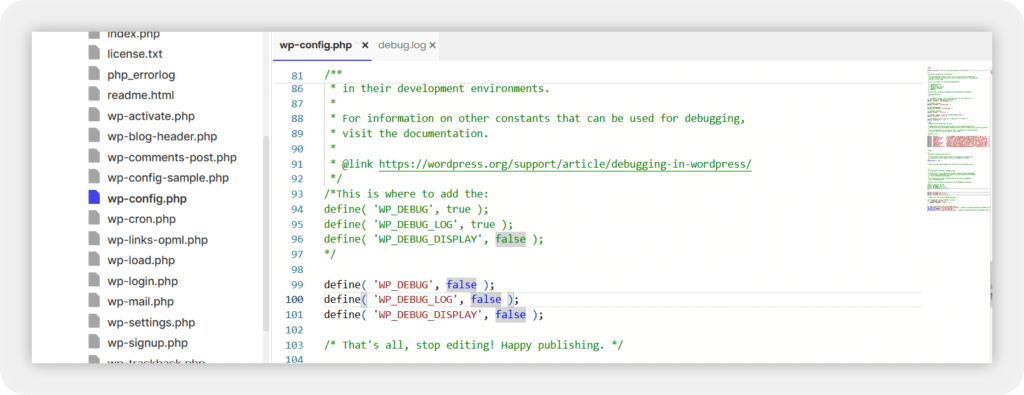
Task: Click line number 101 in the gutter
Action: [295, 315]
